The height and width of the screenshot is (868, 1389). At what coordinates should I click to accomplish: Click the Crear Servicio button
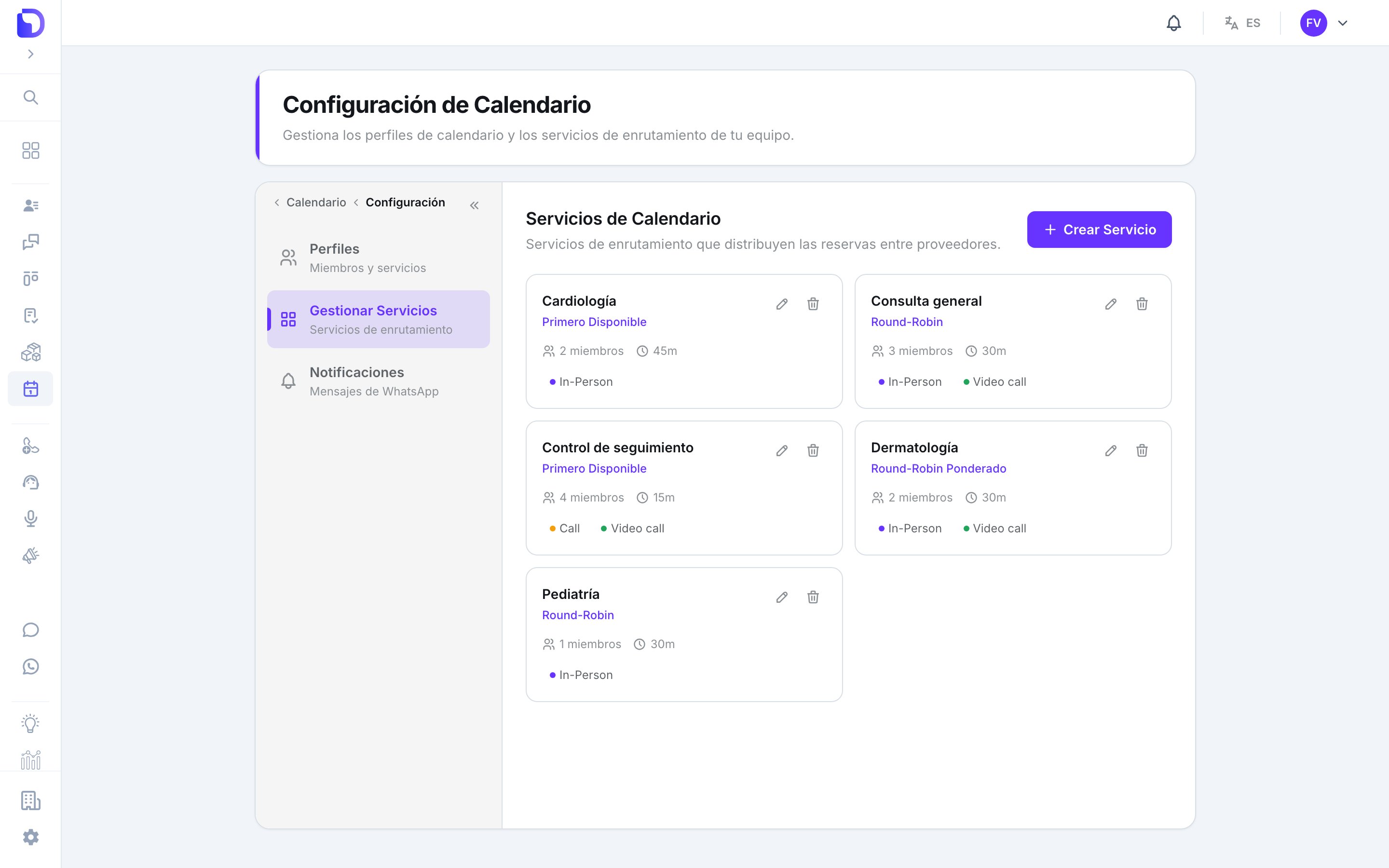coord(1099,230)
